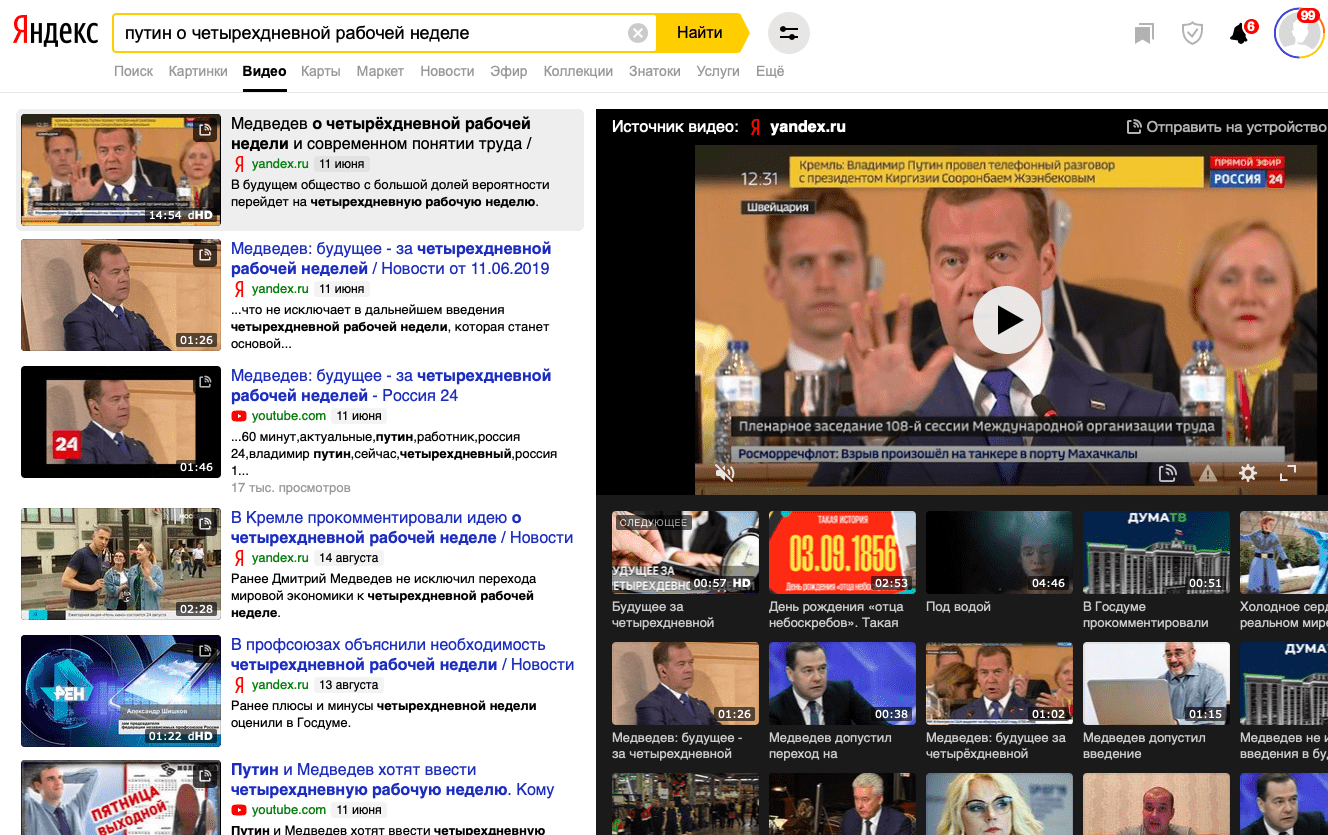This screenshot has height=835, width=1328.
Task: Switch to Картинки tab
Action: tap(198, 71)
